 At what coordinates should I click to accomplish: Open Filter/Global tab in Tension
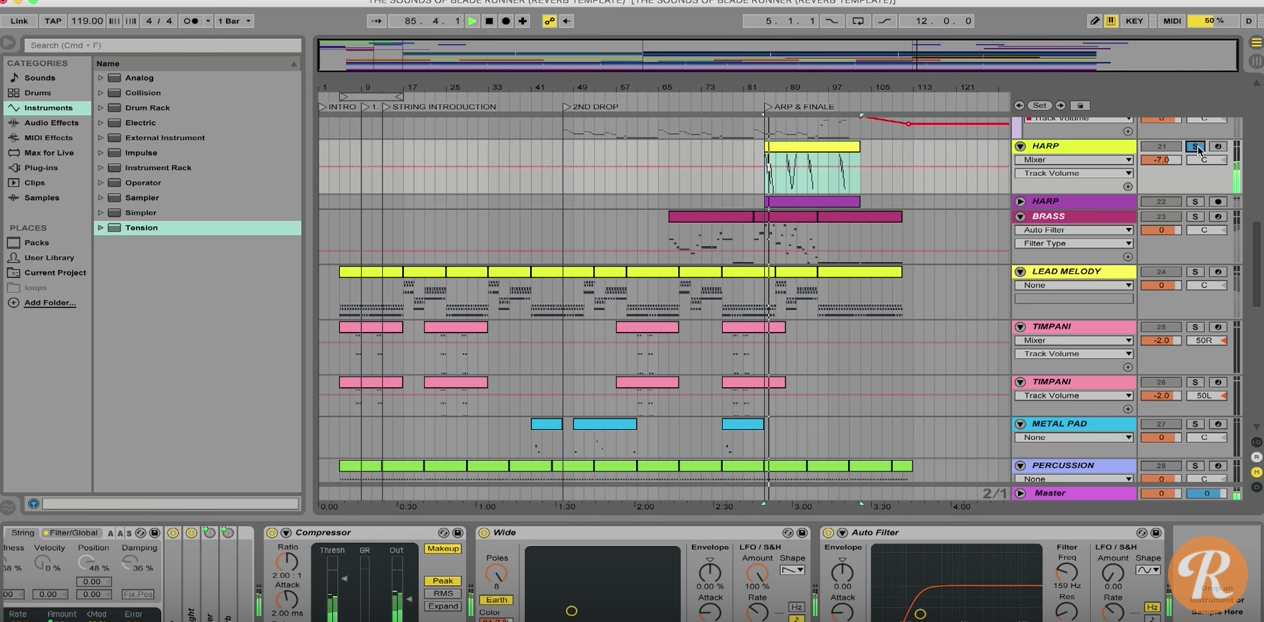click(72, 533)
